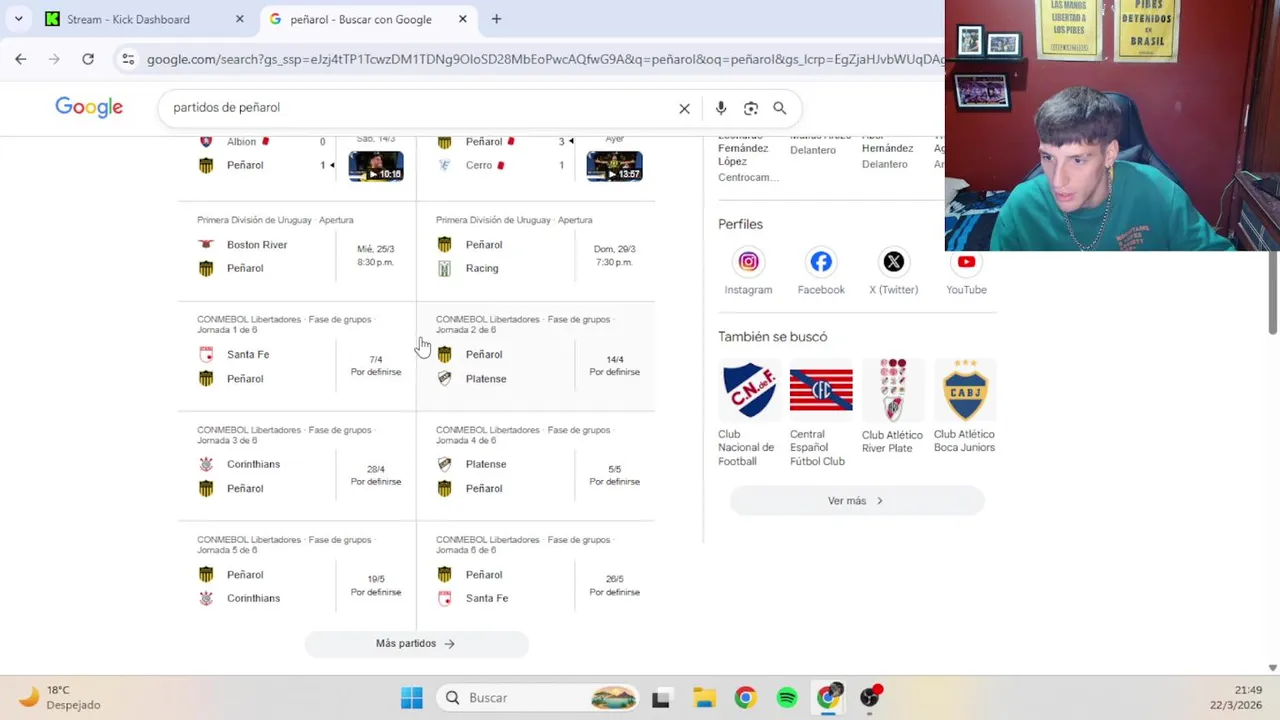Open the 18°C weather widget
Screen dimensions: 1280x720
point(62,698)
